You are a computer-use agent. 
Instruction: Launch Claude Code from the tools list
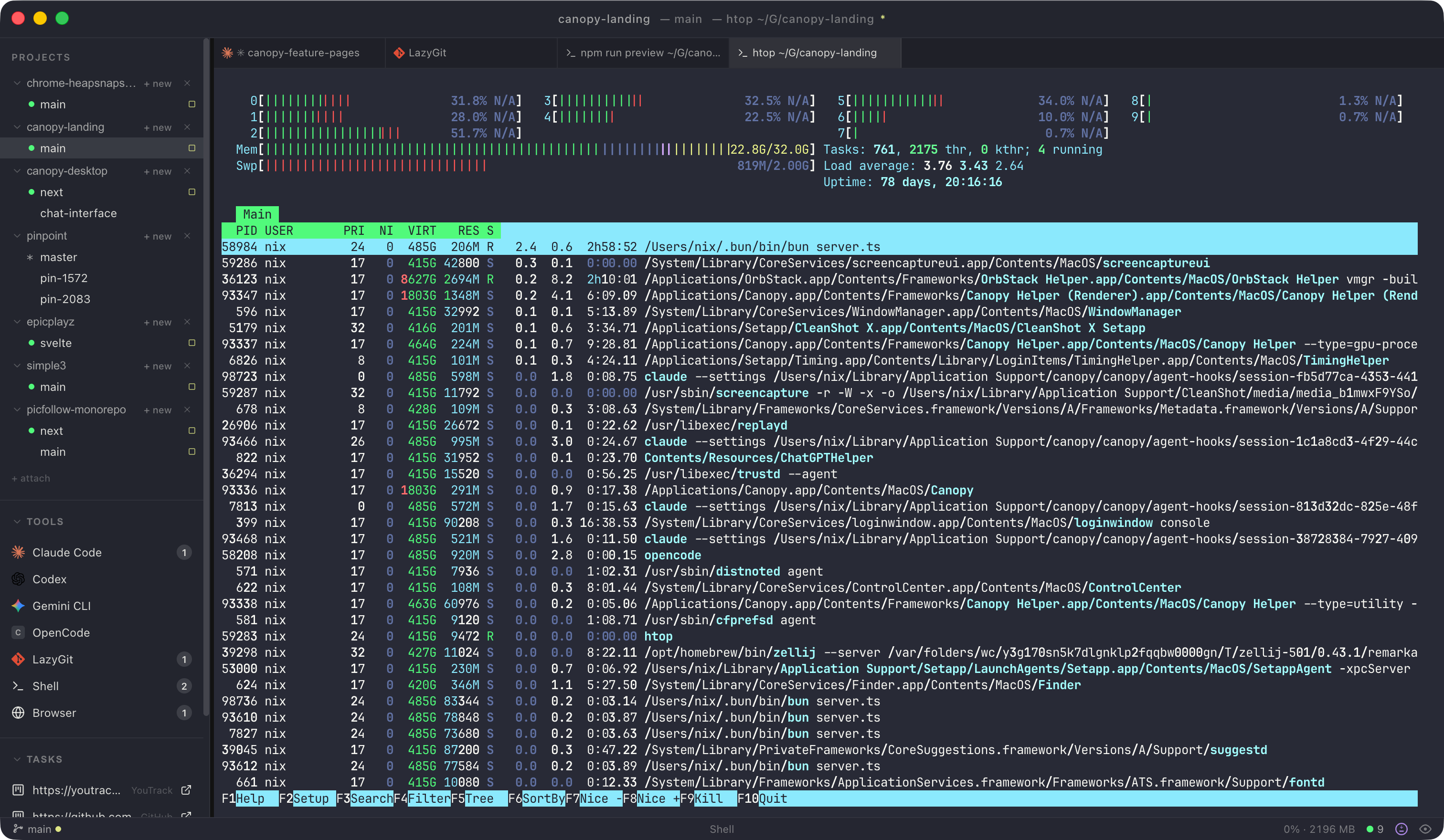(x=66, y=553)
